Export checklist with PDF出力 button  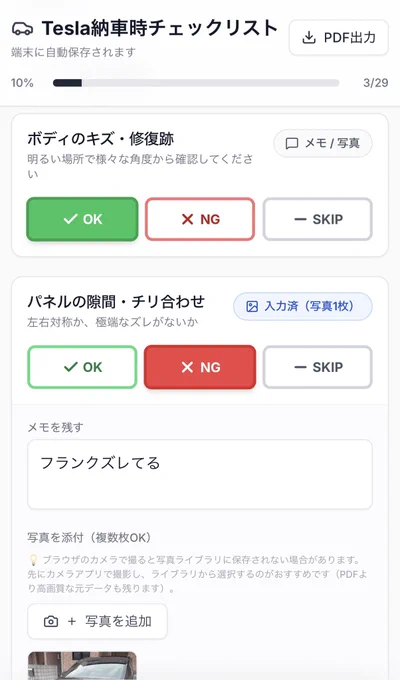[x=339, y=38]
